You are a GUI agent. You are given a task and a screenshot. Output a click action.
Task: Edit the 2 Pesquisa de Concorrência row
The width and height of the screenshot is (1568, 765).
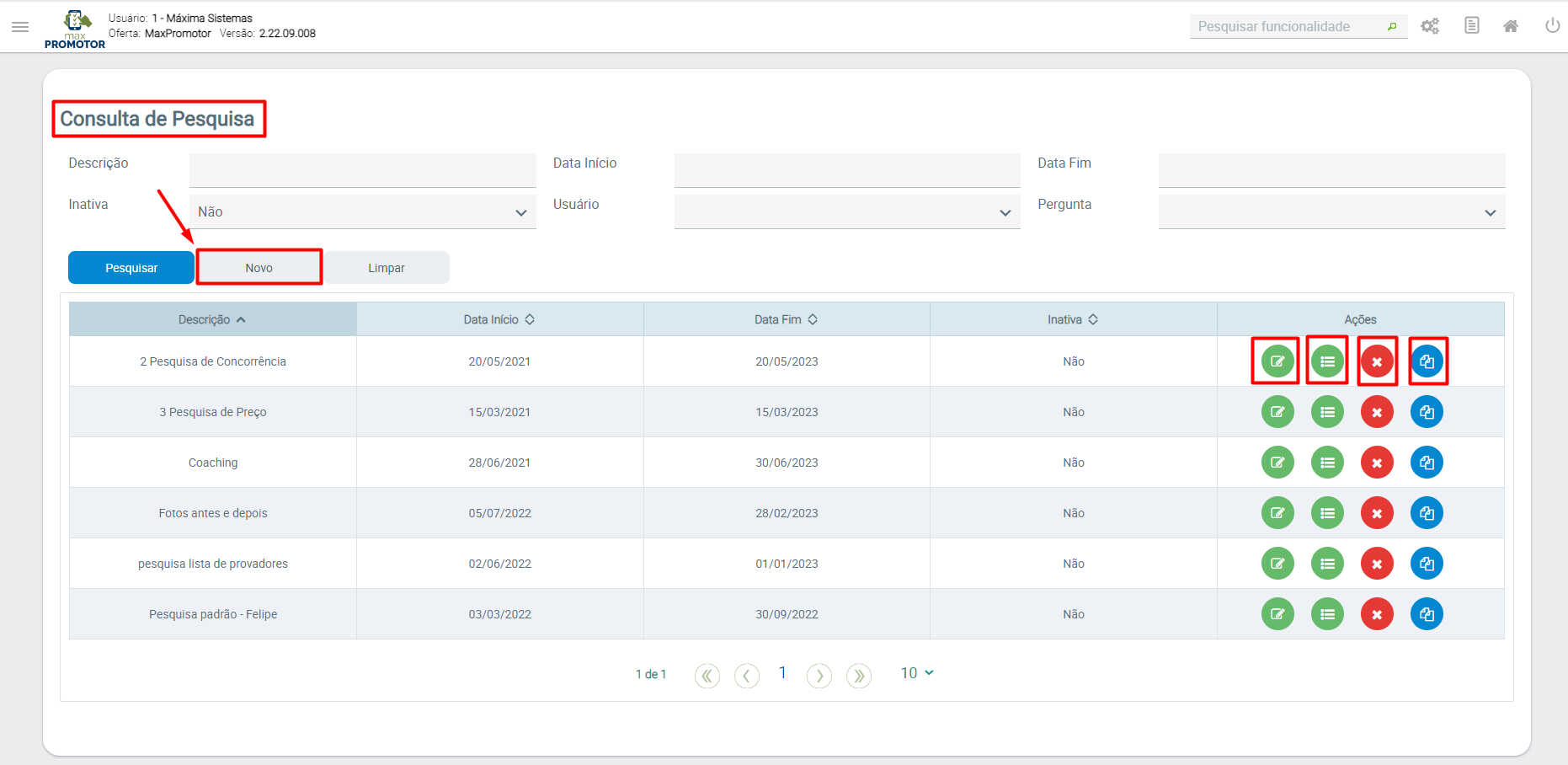1277,361
